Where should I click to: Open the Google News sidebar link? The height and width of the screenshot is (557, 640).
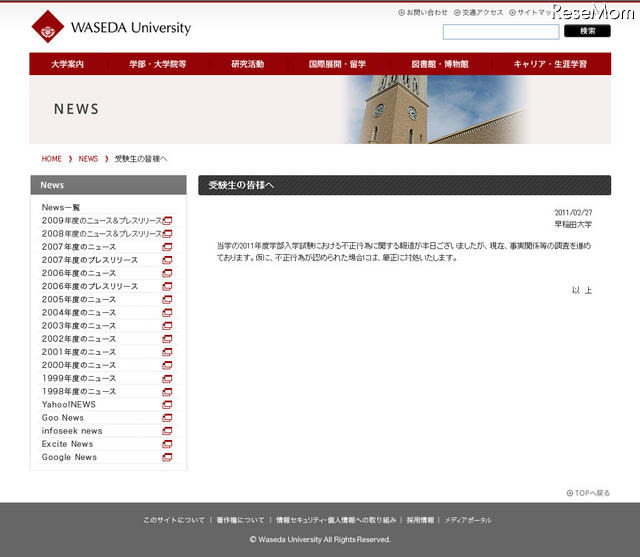[x=69, y=457]
